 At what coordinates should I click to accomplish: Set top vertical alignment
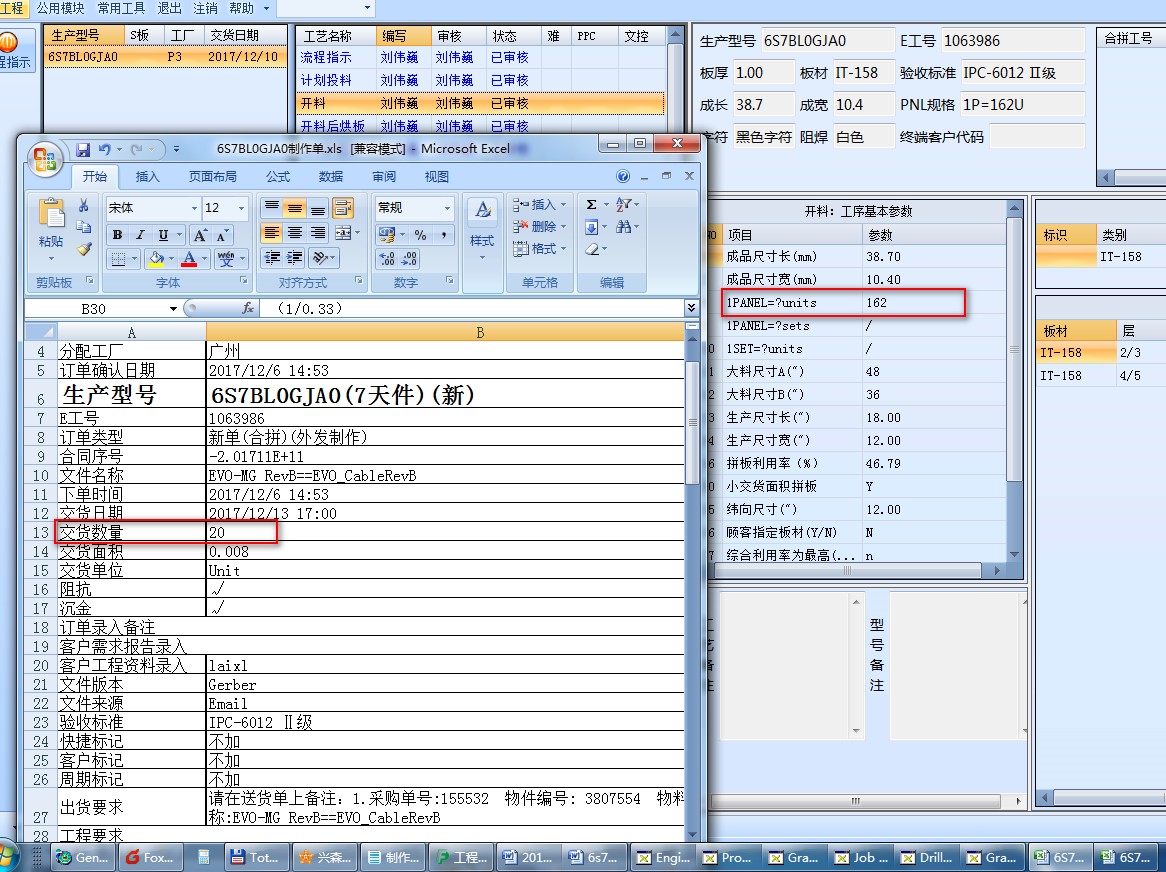tap(272, 207)
